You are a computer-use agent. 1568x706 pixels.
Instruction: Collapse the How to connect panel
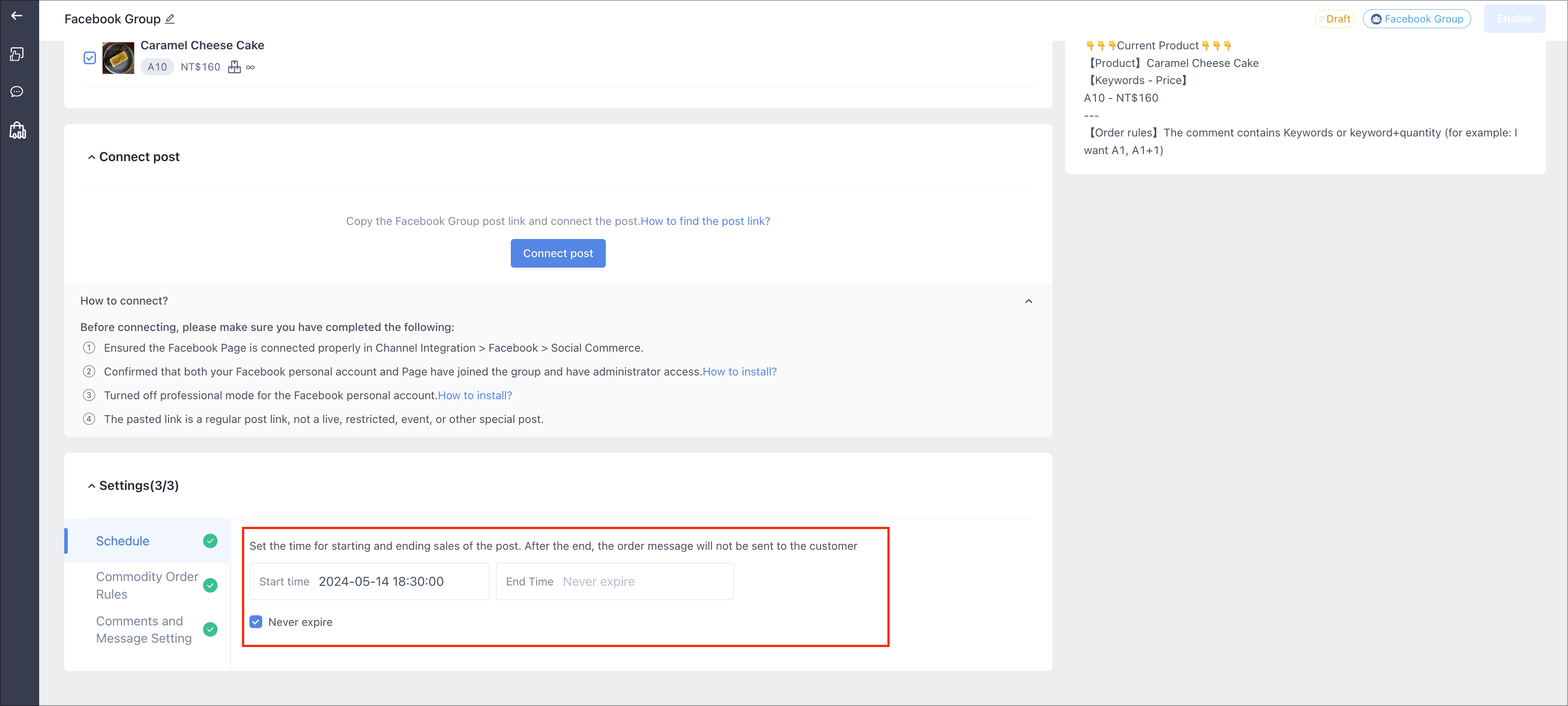[x=1029, y=301]
